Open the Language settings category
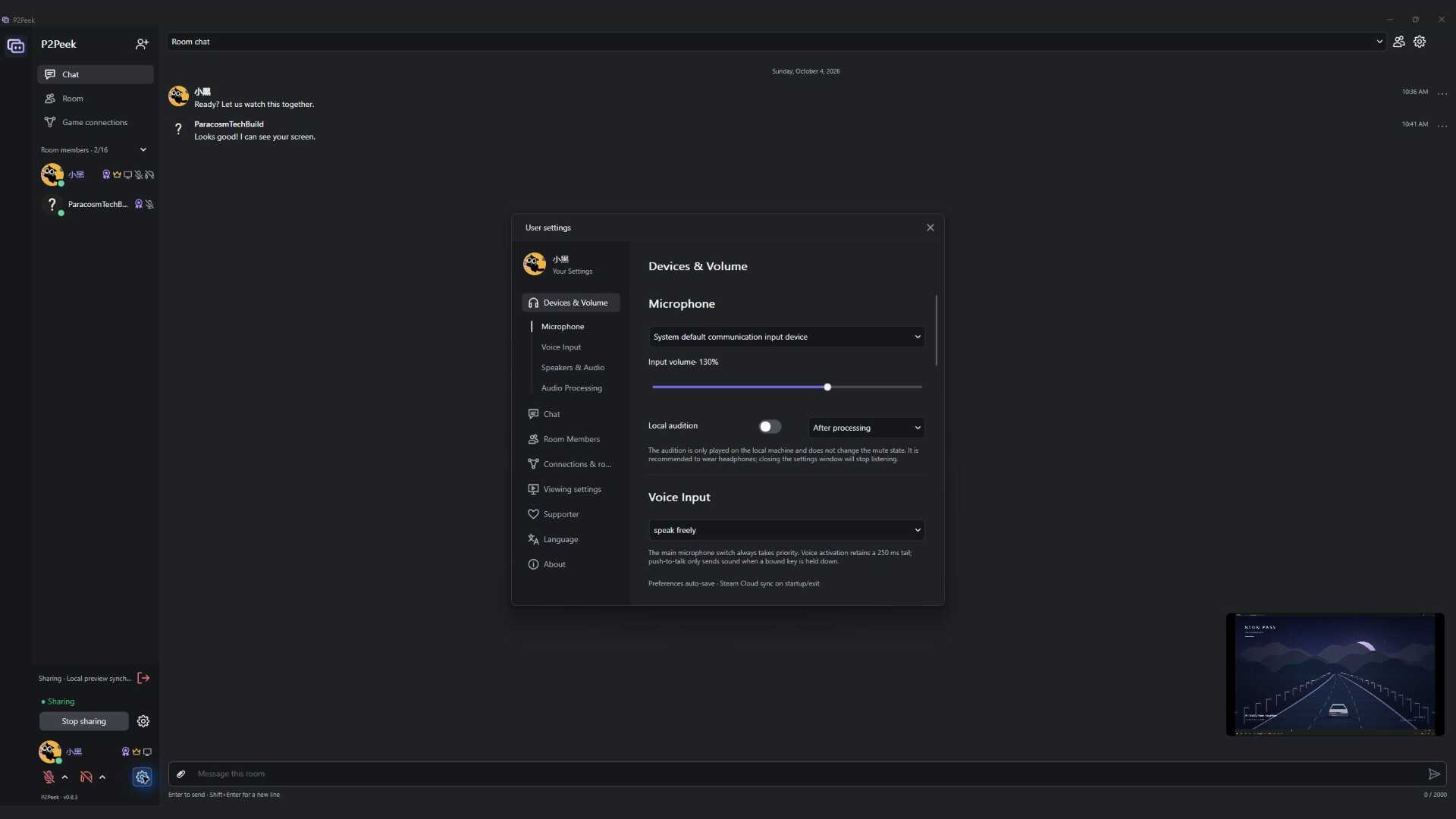 (571, 539)
